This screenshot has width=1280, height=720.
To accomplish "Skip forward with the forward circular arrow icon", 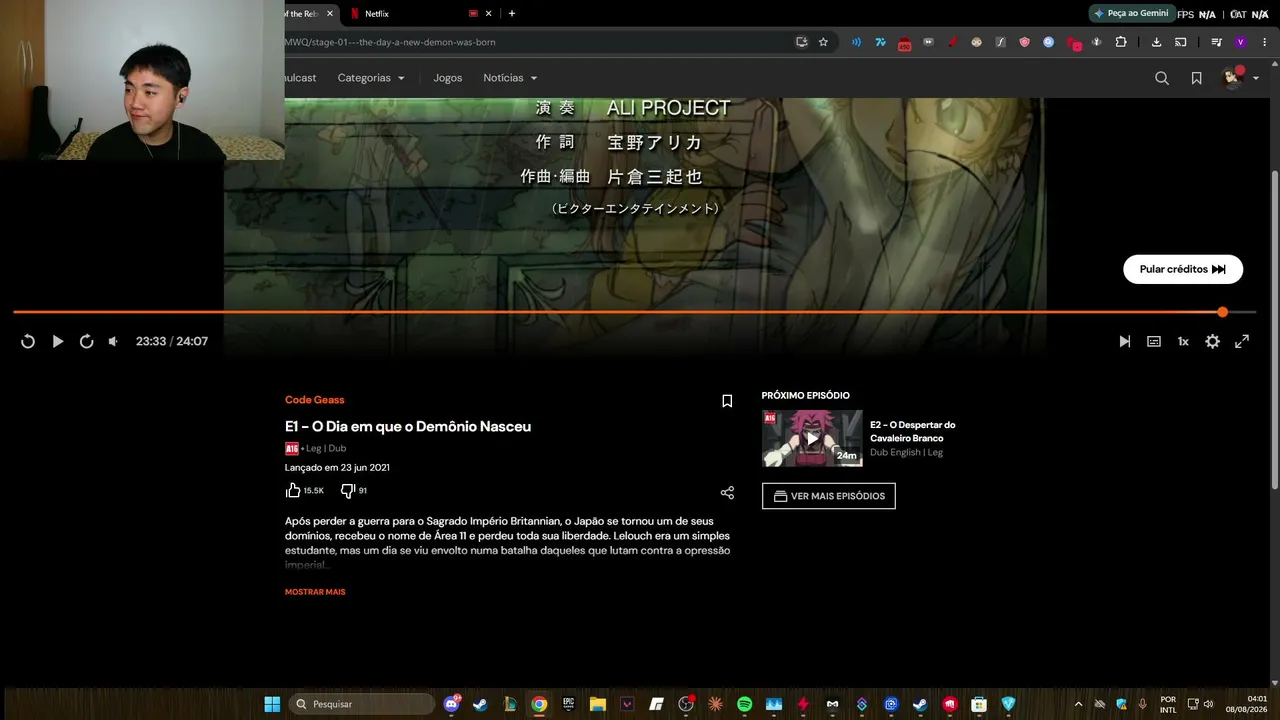I will click(x=87, y=341).
